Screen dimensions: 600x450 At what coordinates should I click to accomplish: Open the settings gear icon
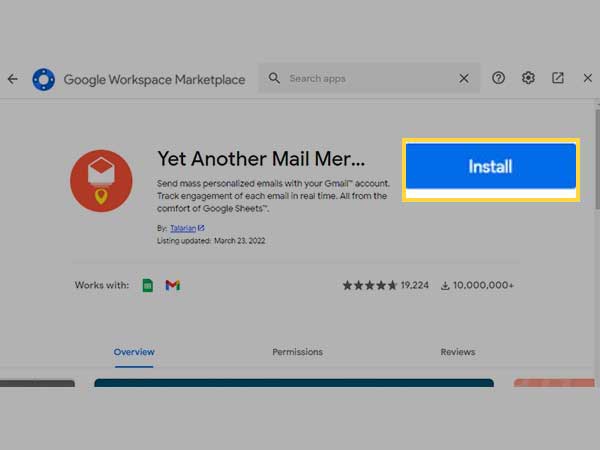click(x=528, y=78)
